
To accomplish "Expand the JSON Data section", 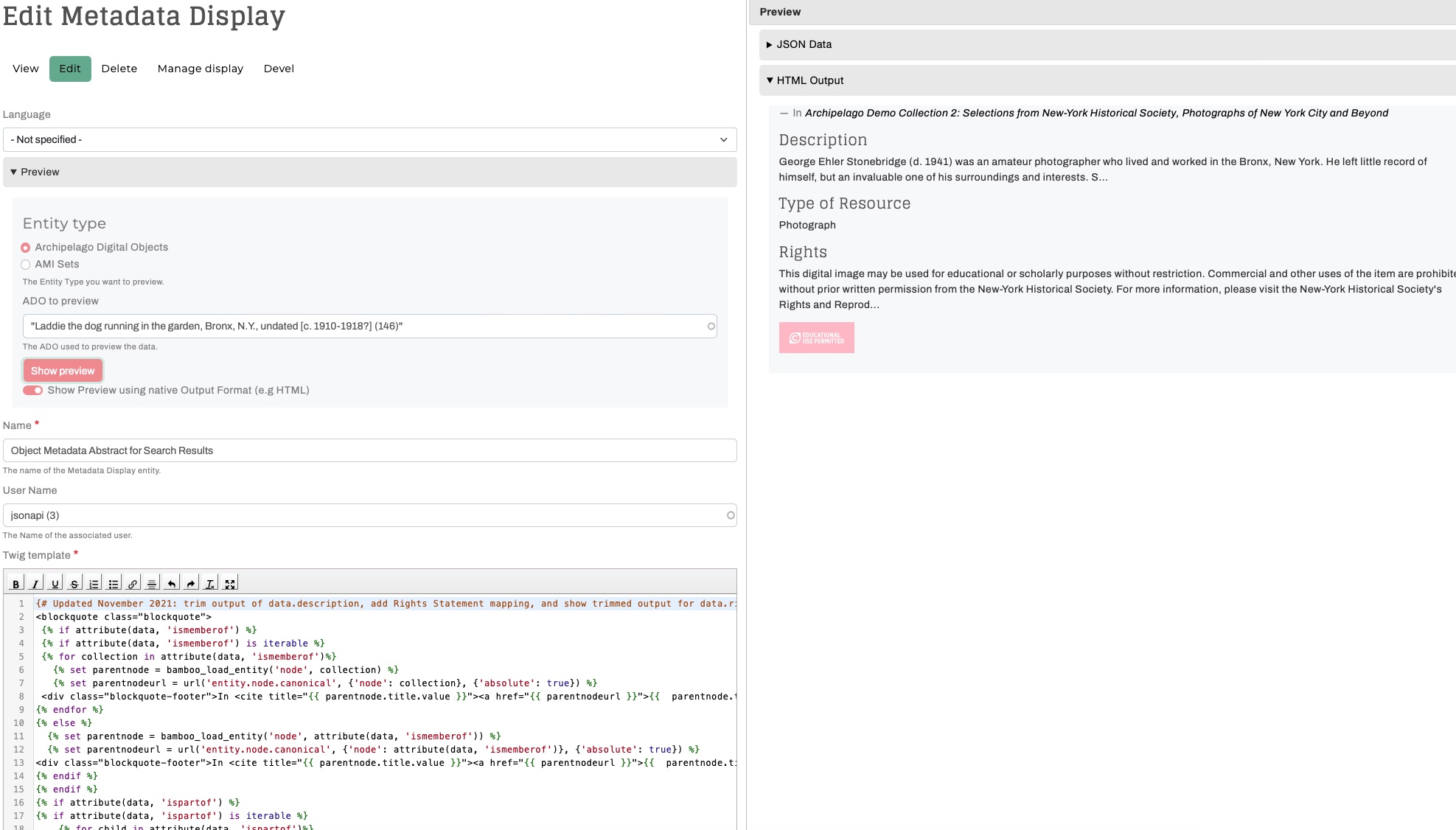I will click(804, 44).
